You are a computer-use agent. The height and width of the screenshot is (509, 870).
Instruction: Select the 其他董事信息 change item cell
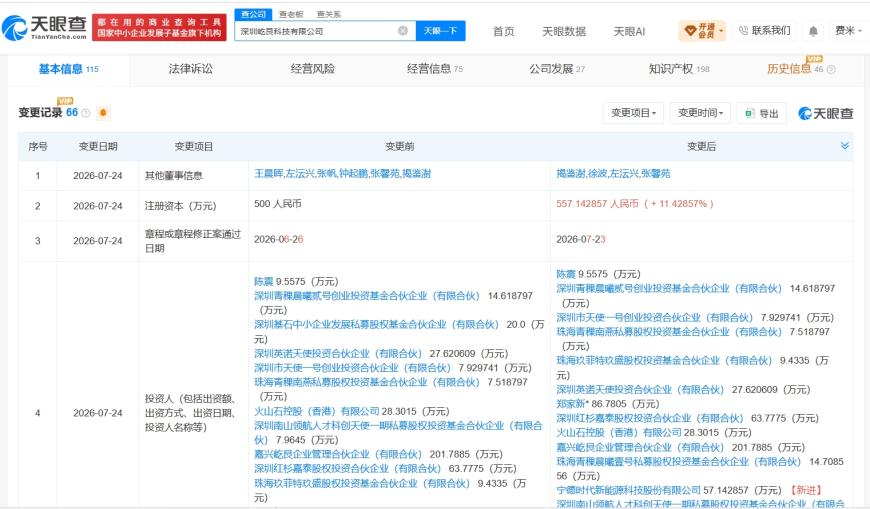click(174, 175)
